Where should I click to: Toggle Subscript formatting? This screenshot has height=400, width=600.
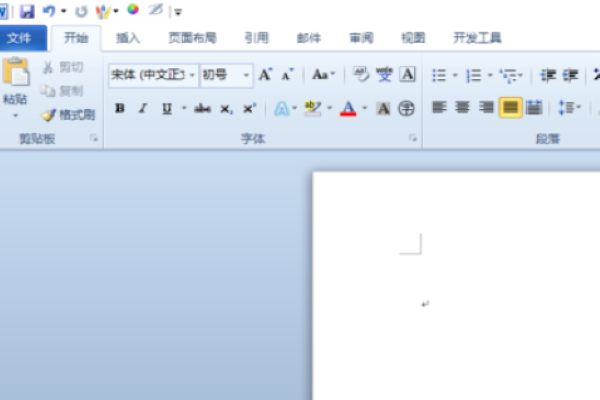coord(226,109)
